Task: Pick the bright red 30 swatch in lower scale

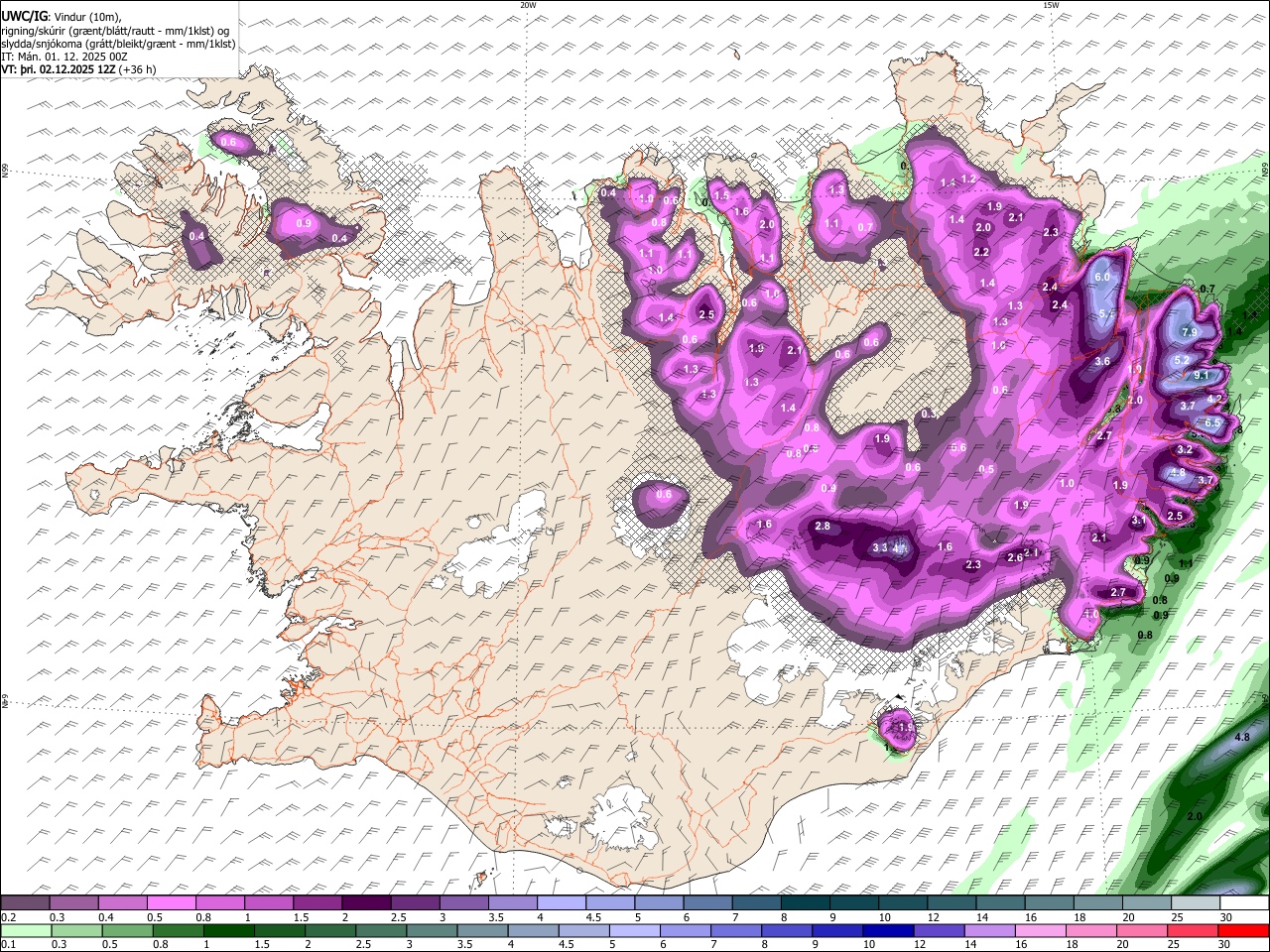Action: (1245, 930)
